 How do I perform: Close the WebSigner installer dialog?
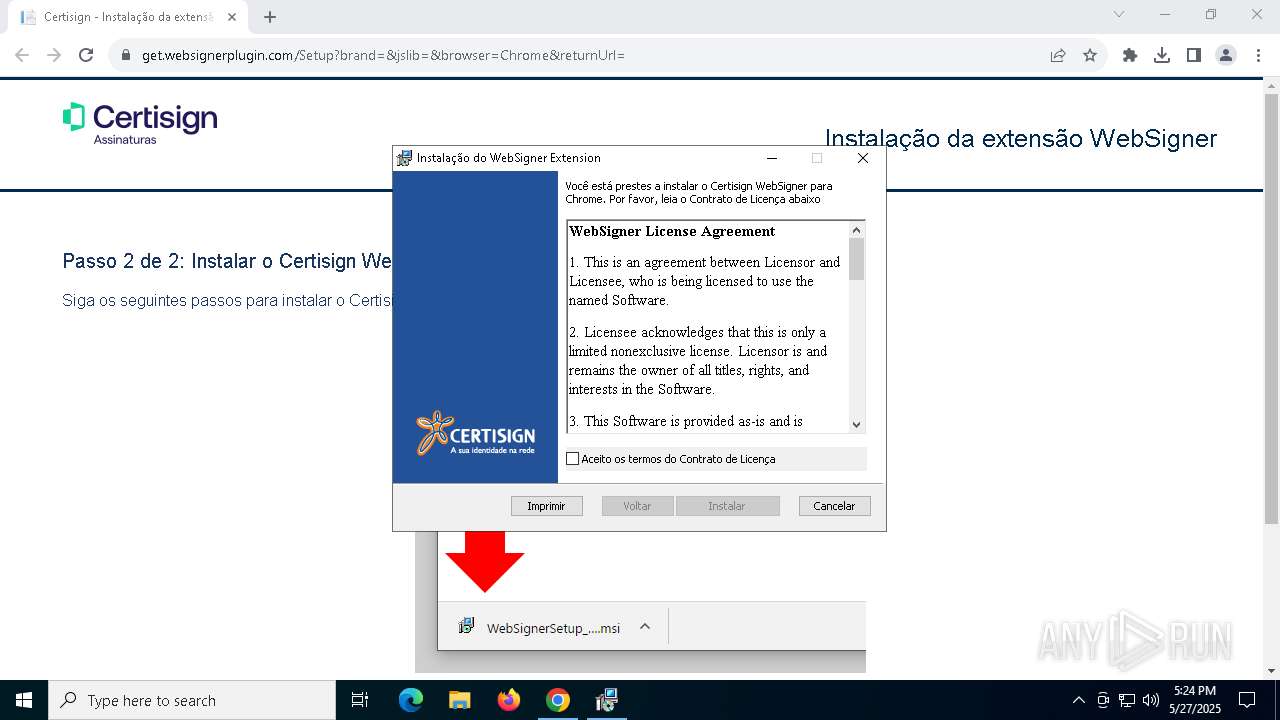pyautogui.click(x=863, y=158)
